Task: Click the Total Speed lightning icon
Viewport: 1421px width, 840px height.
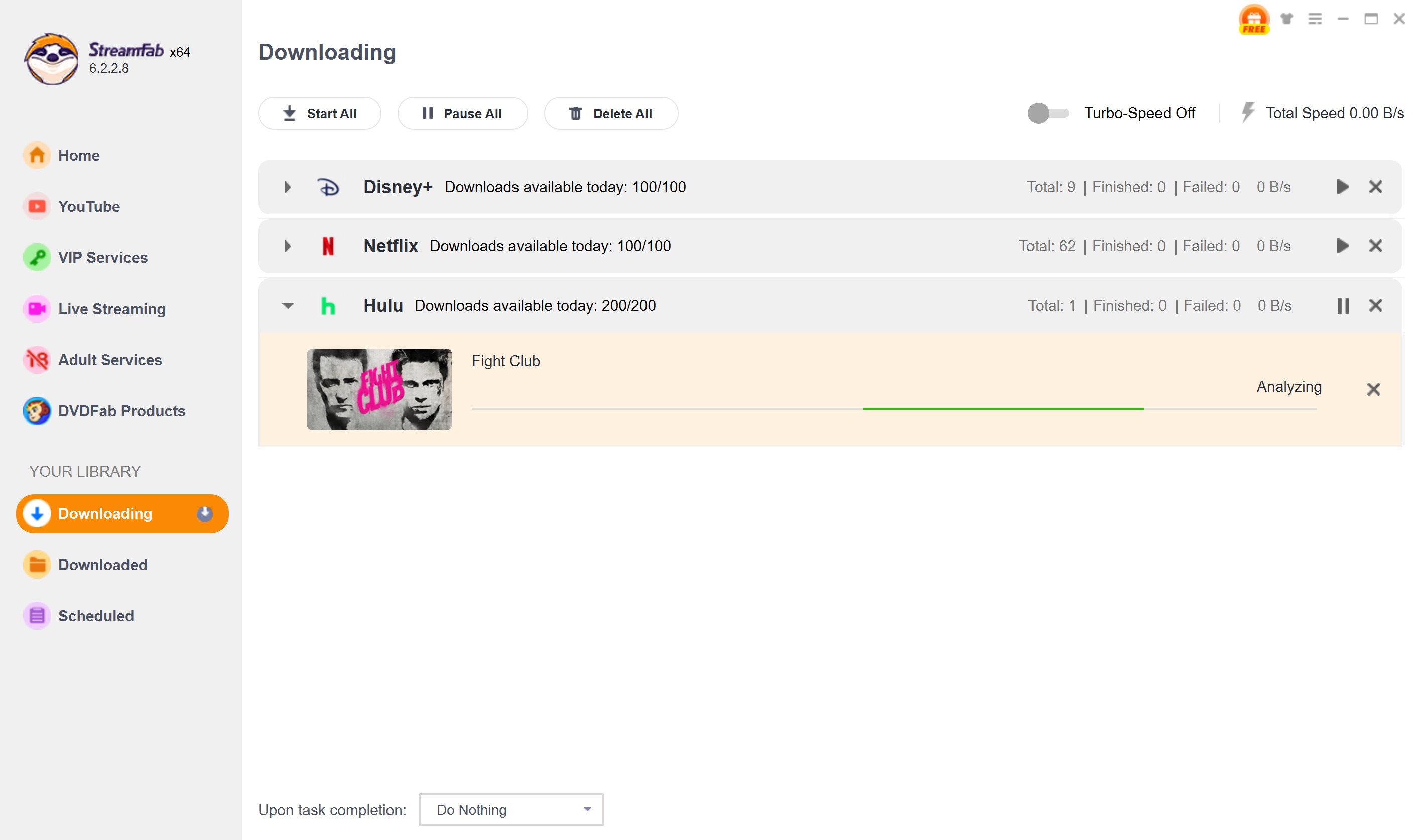Action: [x=1247, y=112]
